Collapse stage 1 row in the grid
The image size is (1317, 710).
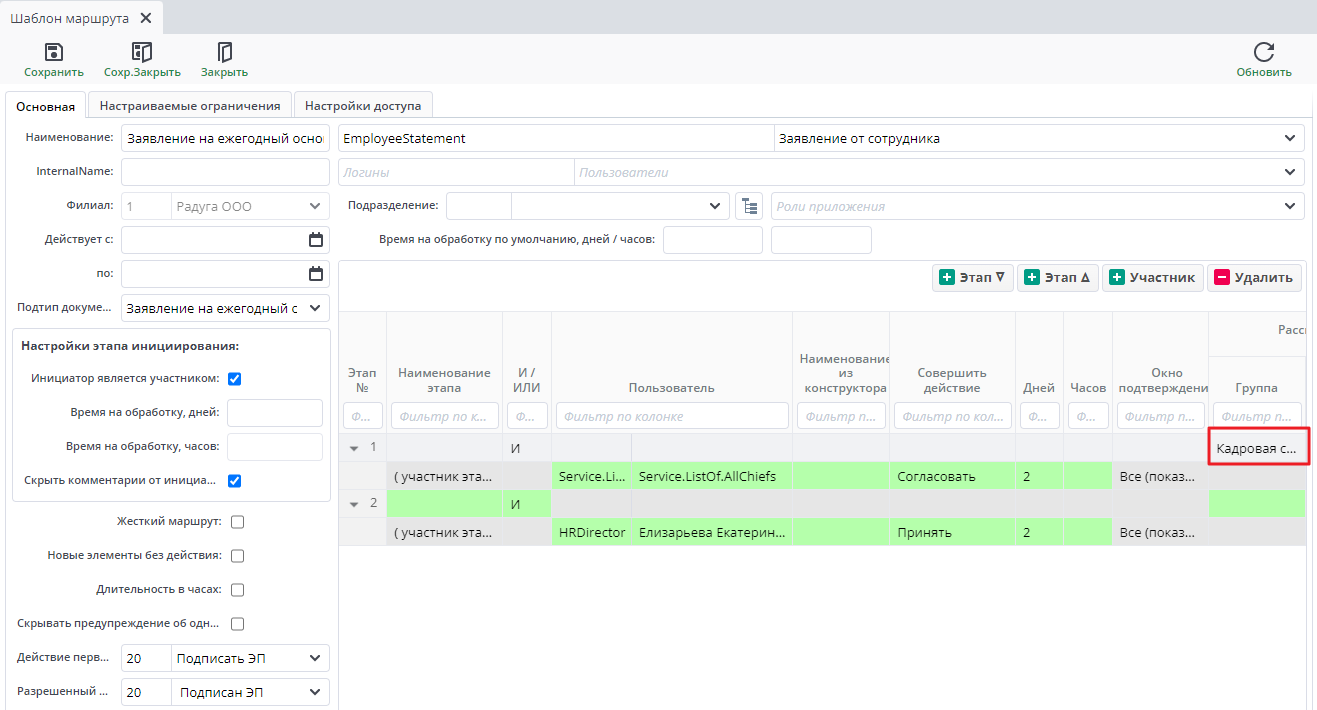tap(354, 448)
